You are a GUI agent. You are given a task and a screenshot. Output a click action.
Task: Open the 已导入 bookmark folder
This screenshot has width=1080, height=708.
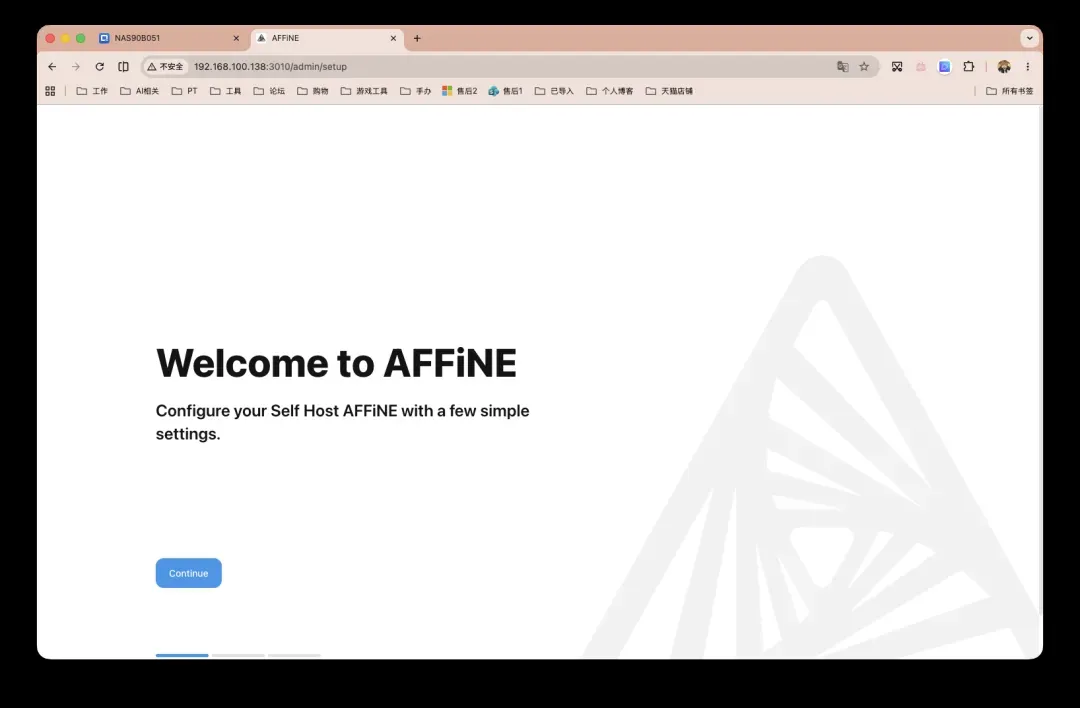tap(554, 91)
